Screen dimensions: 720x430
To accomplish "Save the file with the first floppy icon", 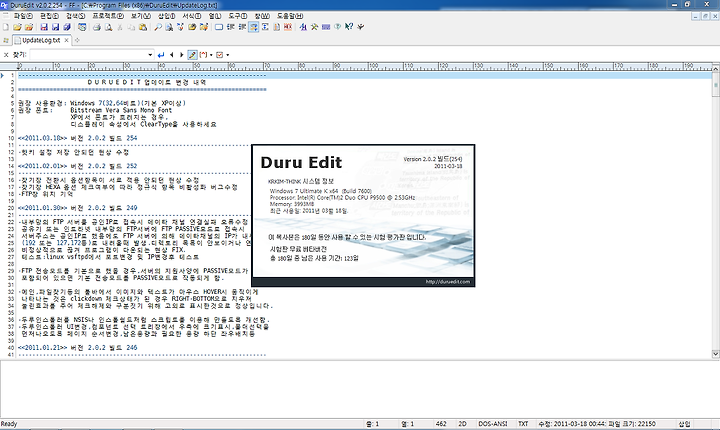I will [44, 27].
